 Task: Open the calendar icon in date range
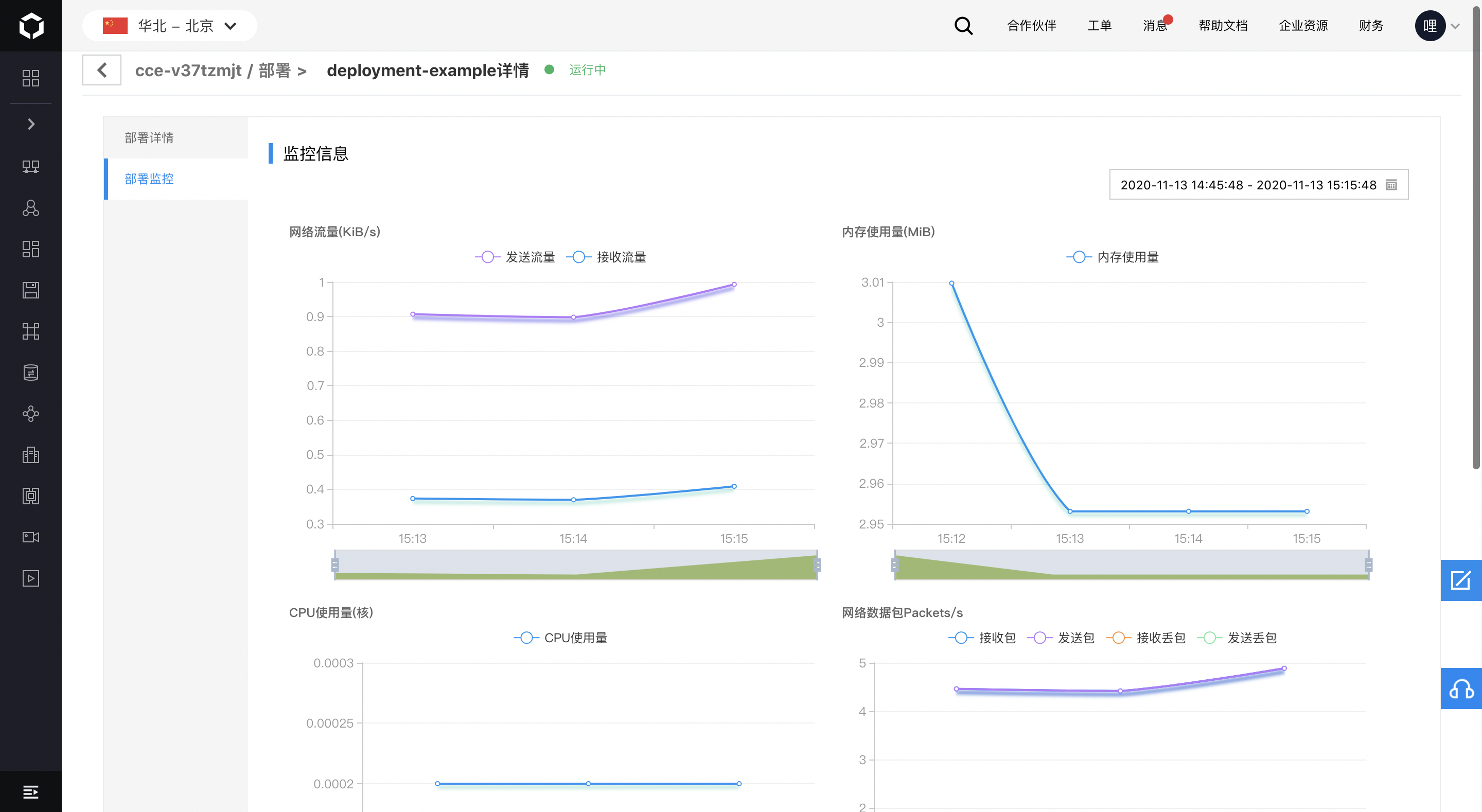tap(1391, 185)
